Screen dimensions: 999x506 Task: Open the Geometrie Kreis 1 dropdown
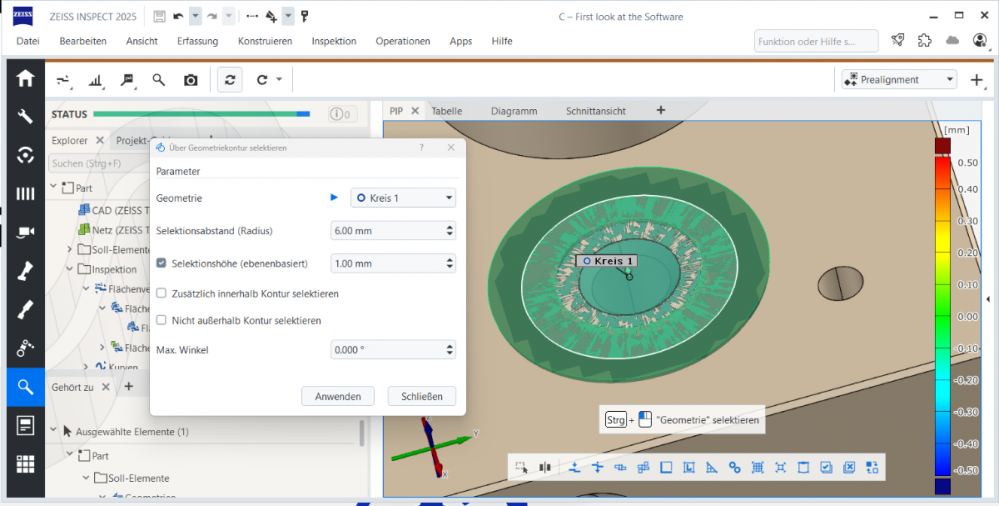click(403, 198)
